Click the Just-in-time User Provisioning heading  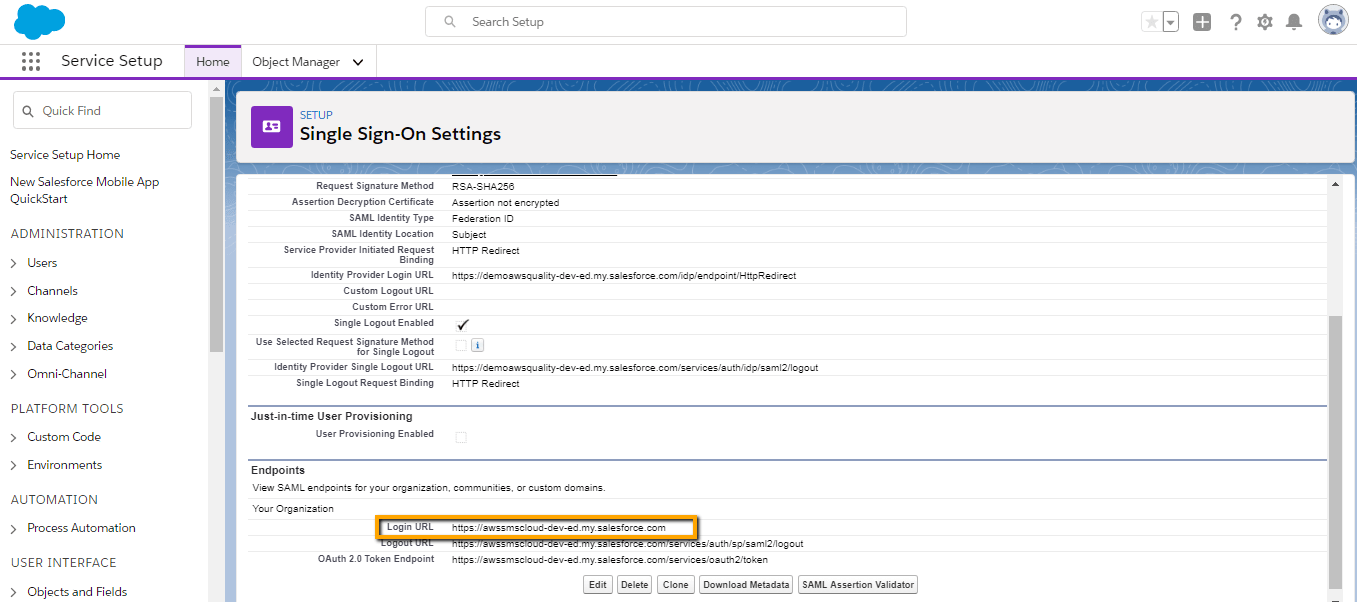point(331,416)
